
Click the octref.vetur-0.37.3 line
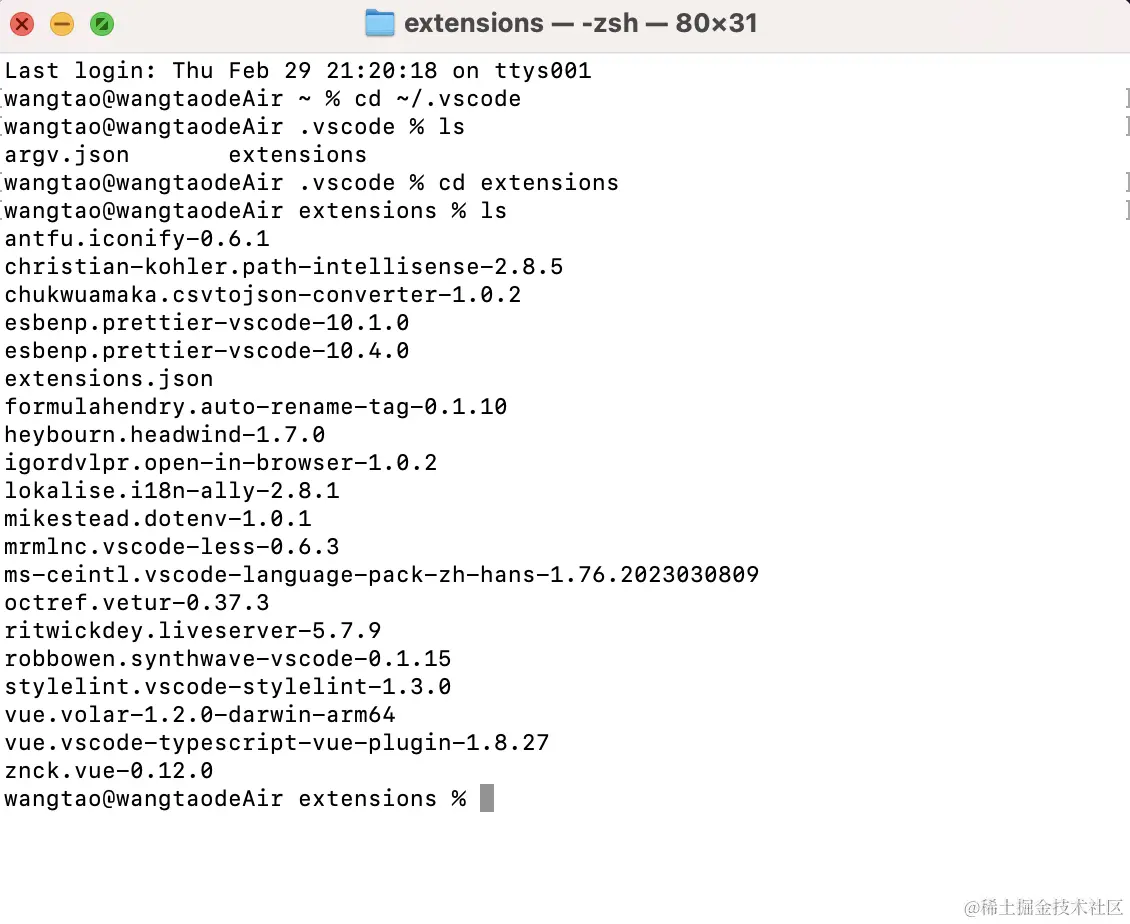pyautogui.click(x=137, y=603)
